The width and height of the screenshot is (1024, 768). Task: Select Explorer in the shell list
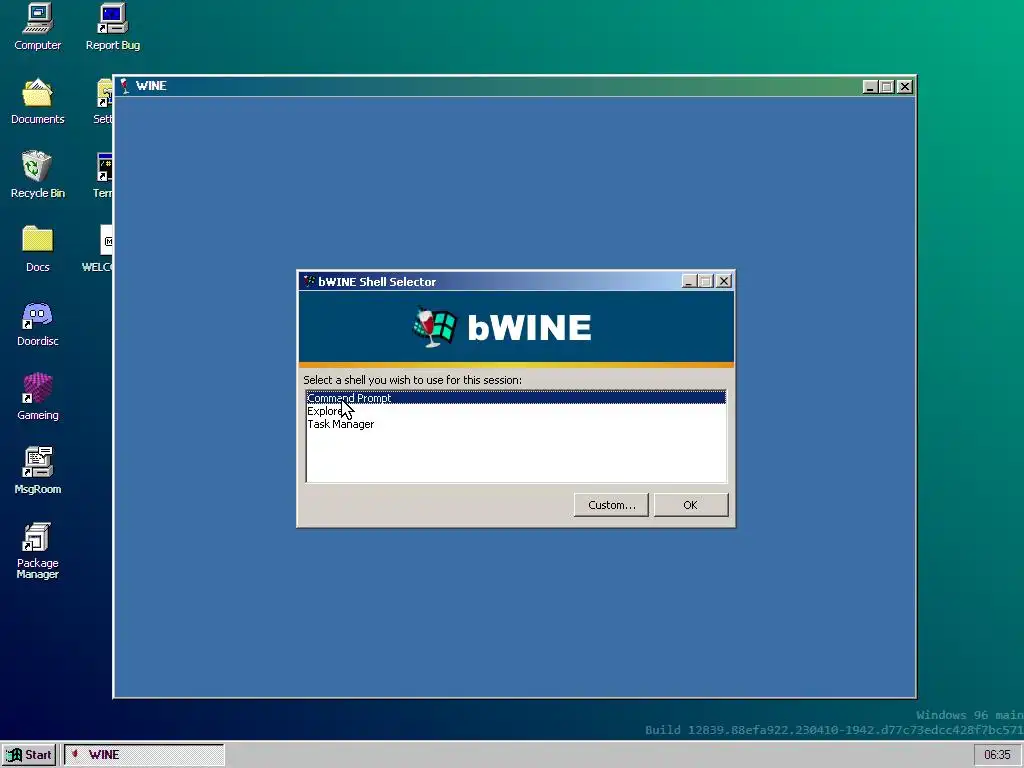click(516, 411)
